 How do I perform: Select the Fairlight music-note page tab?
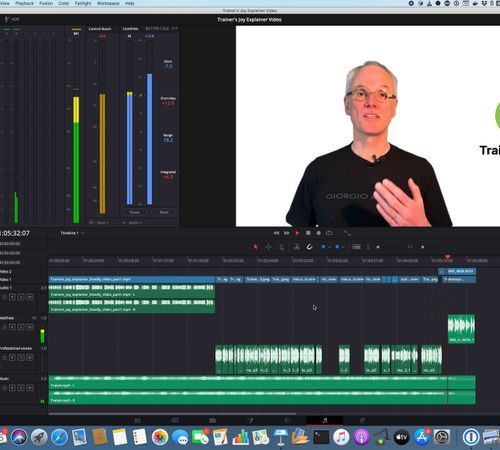pos(325,421)
